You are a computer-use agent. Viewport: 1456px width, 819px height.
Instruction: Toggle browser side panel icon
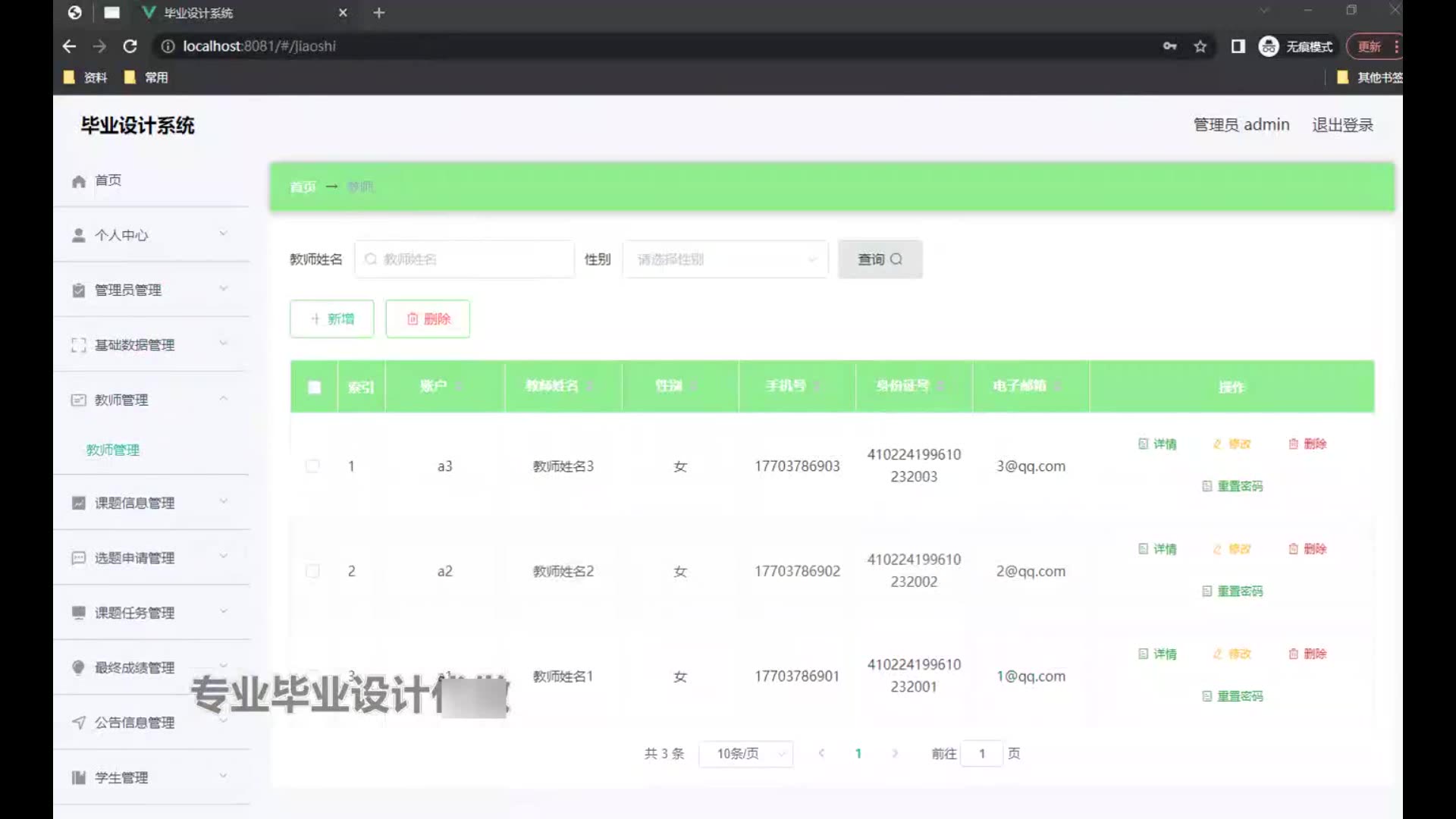(1238, 46)
